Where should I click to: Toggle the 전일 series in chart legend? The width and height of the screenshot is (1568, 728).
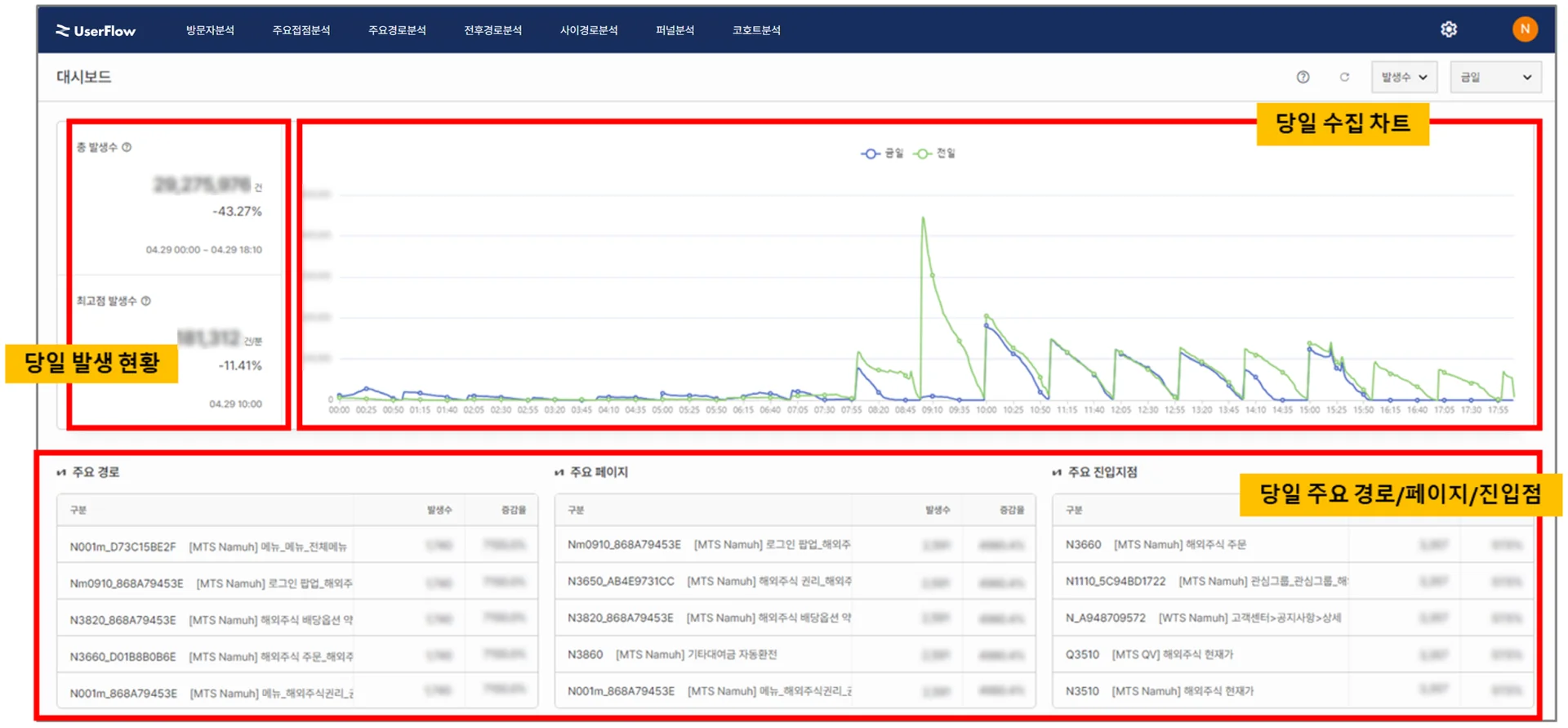pos(935,154)
